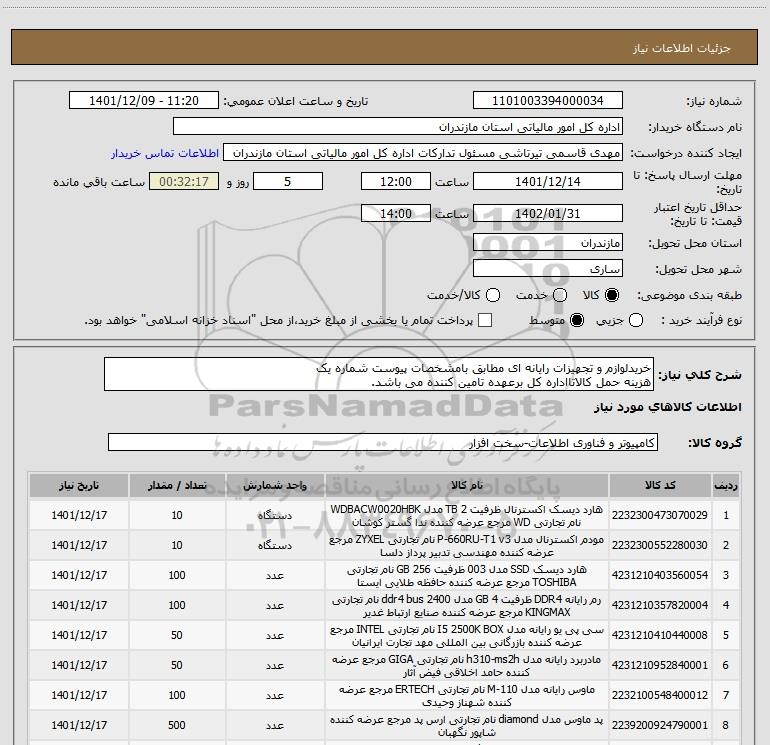The image size is (770, 745).
Task: Click the WD external hard disk item name
Action: [x=467, y=515]
